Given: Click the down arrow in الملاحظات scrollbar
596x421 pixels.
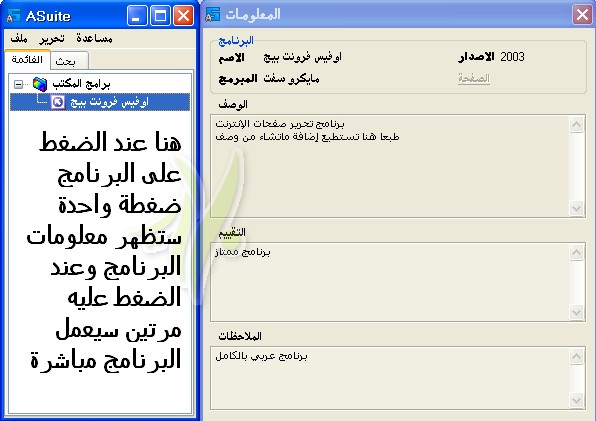Looking at the screenshot, I should [577, 400].
